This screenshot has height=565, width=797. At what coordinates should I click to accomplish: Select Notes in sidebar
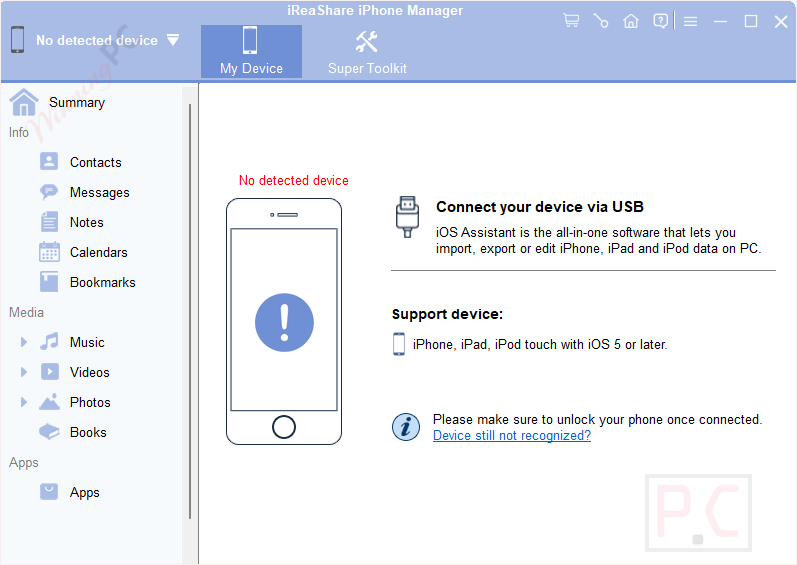[x=86, y=223]
